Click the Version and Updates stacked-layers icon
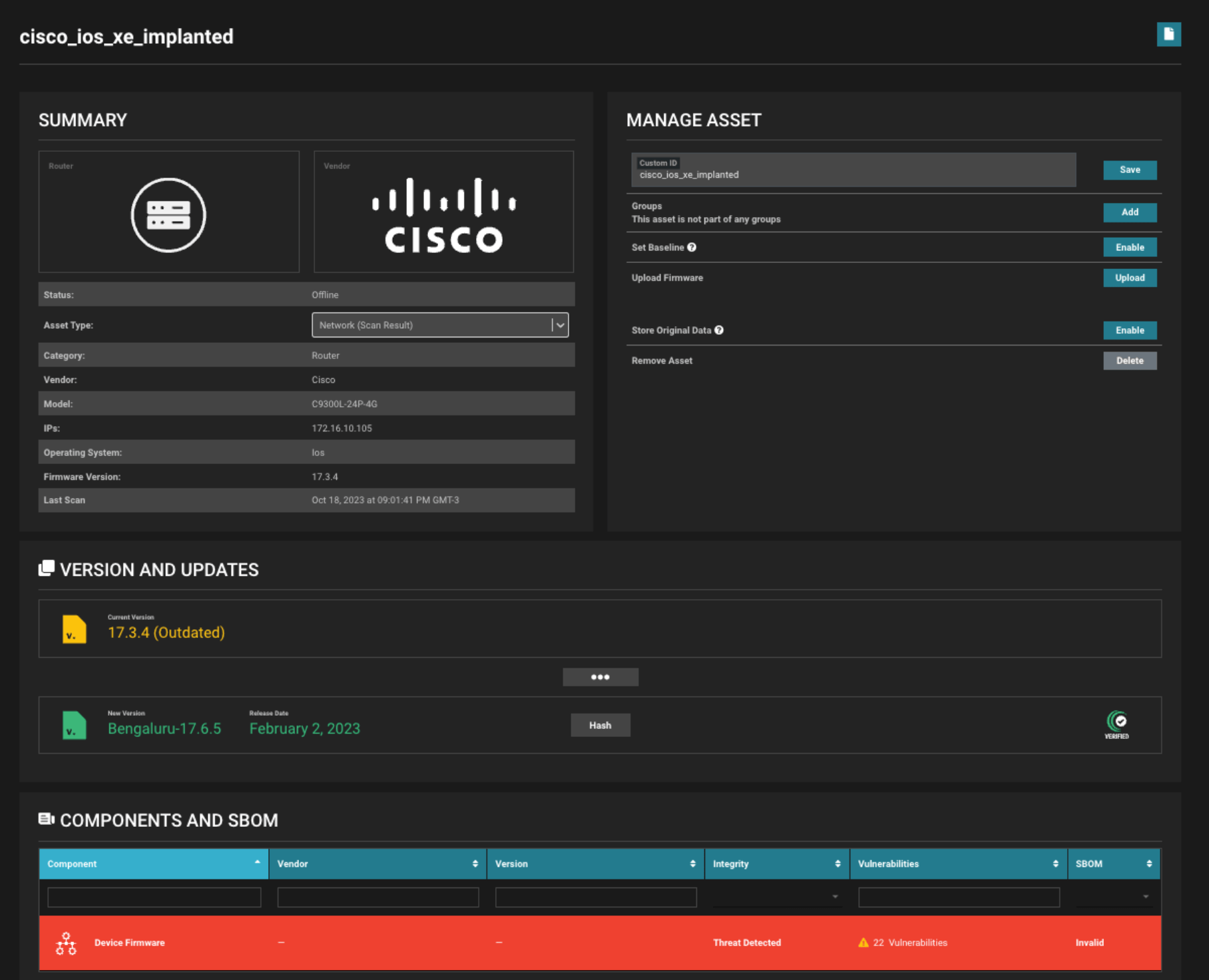The width and height of the screenshot is (1209, 980). 46,568
